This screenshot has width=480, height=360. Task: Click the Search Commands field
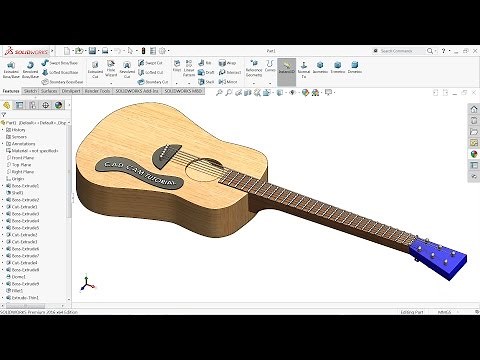pyautogui.click(x=399, y=51)
